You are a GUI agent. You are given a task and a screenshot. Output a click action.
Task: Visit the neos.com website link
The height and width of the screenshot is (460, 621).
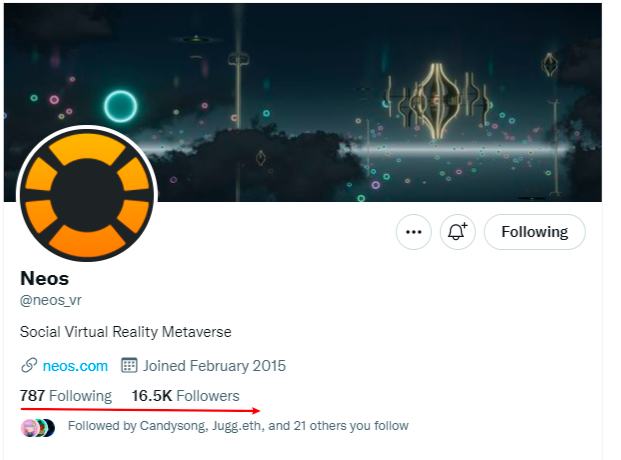click(x=75, y=366)
